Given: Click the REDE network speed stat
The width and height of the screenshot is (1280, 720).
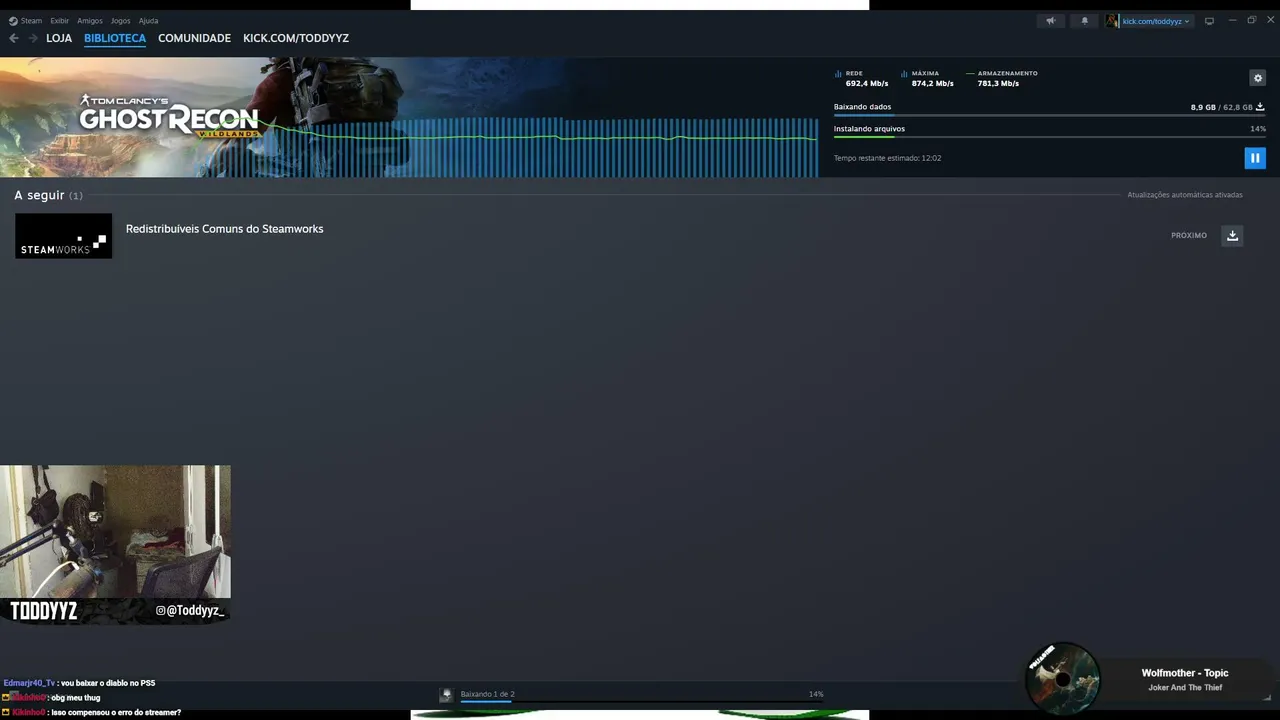Looking at the screenshot, I should (862, 78).
